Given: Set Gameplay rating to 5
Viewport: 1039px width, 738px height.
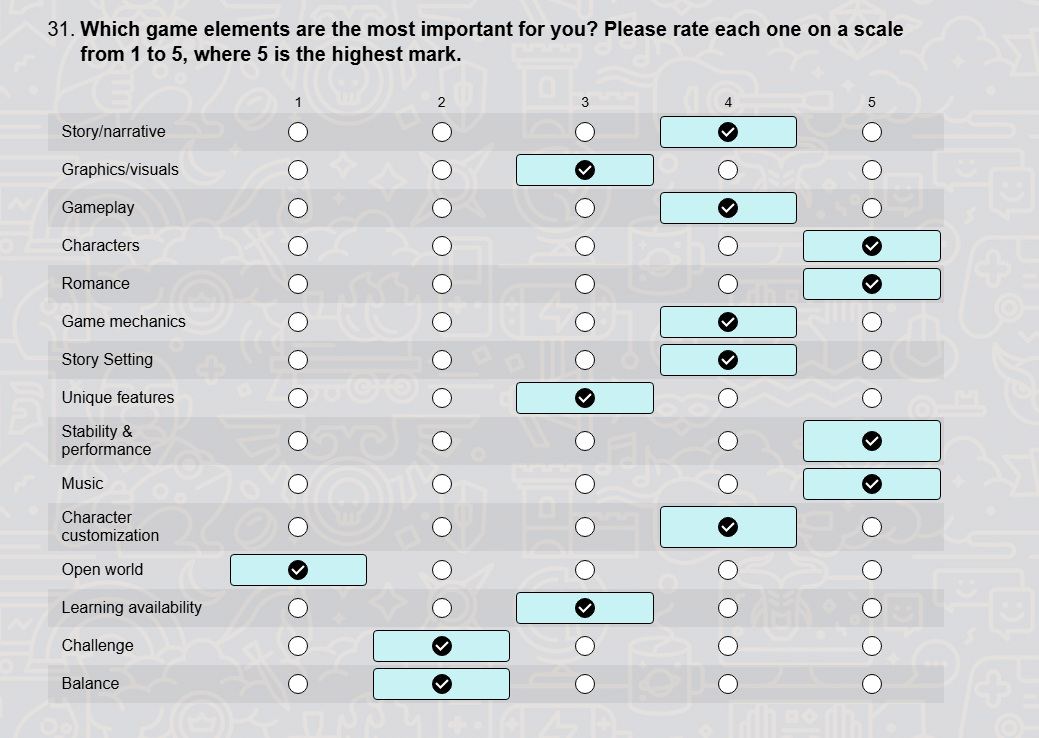Looking at the screenshot, I should [871, 208].
